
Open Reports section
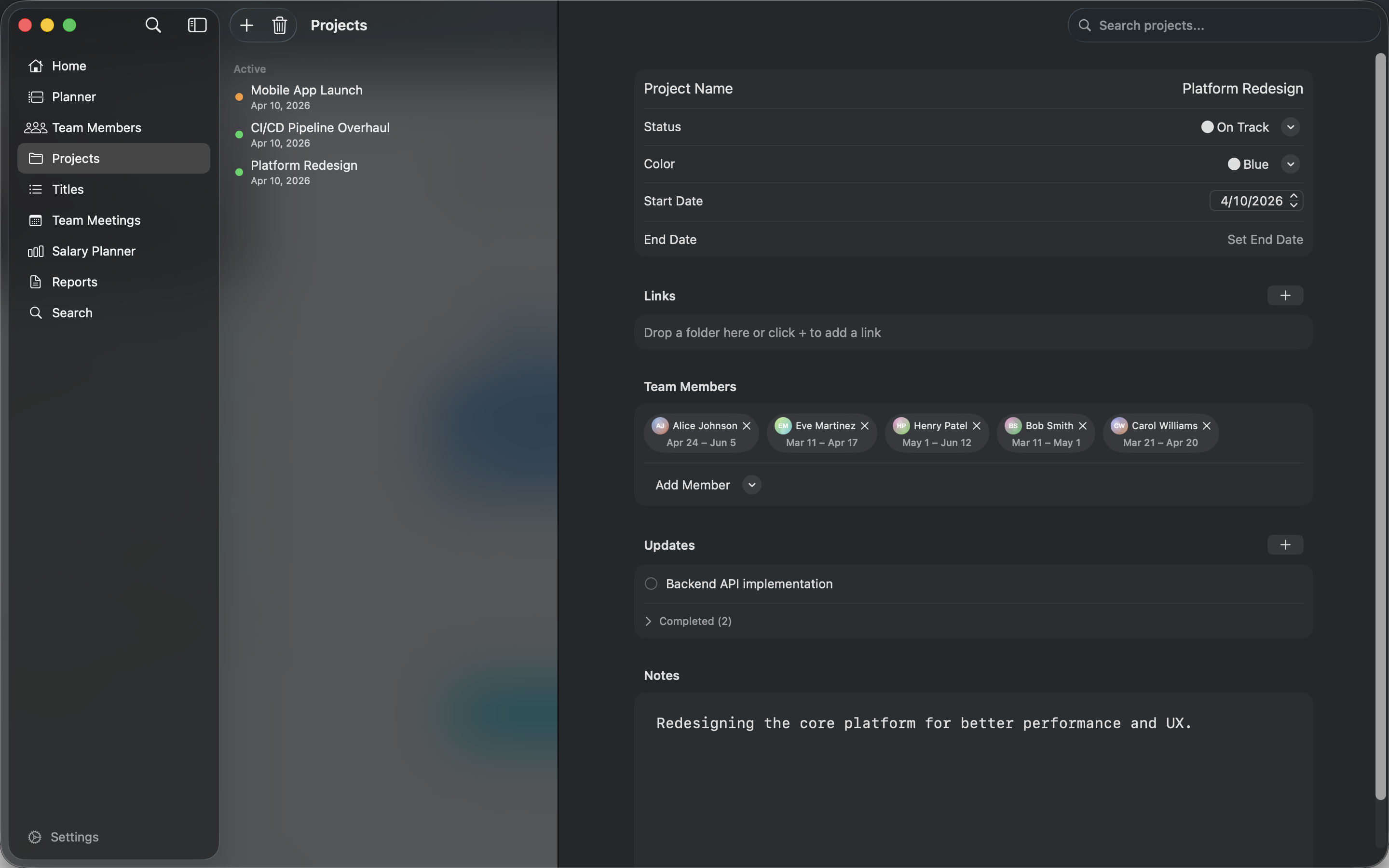coord(114,282)
